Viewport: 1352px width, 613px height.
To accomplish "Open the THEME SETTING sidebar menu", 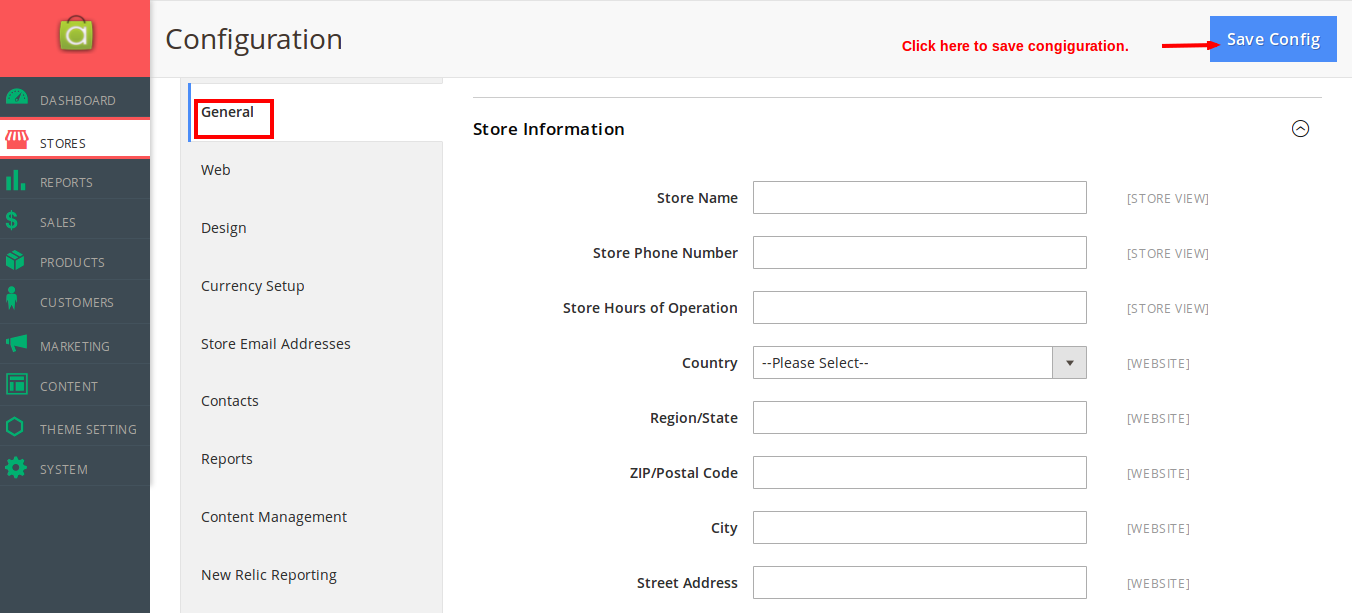I will click(75, 428).
